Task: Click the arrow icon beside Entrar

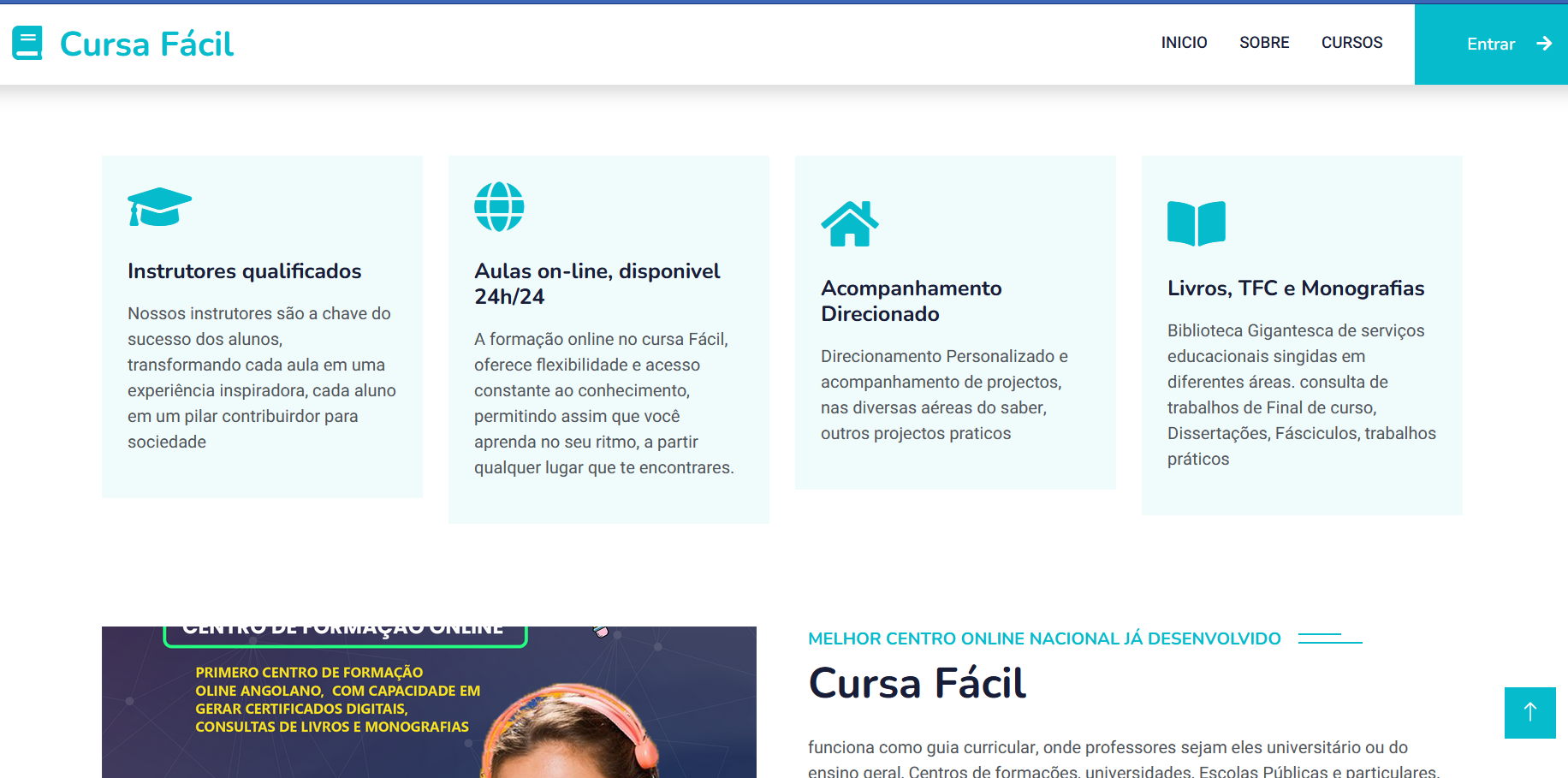Action: point(1544,44)
